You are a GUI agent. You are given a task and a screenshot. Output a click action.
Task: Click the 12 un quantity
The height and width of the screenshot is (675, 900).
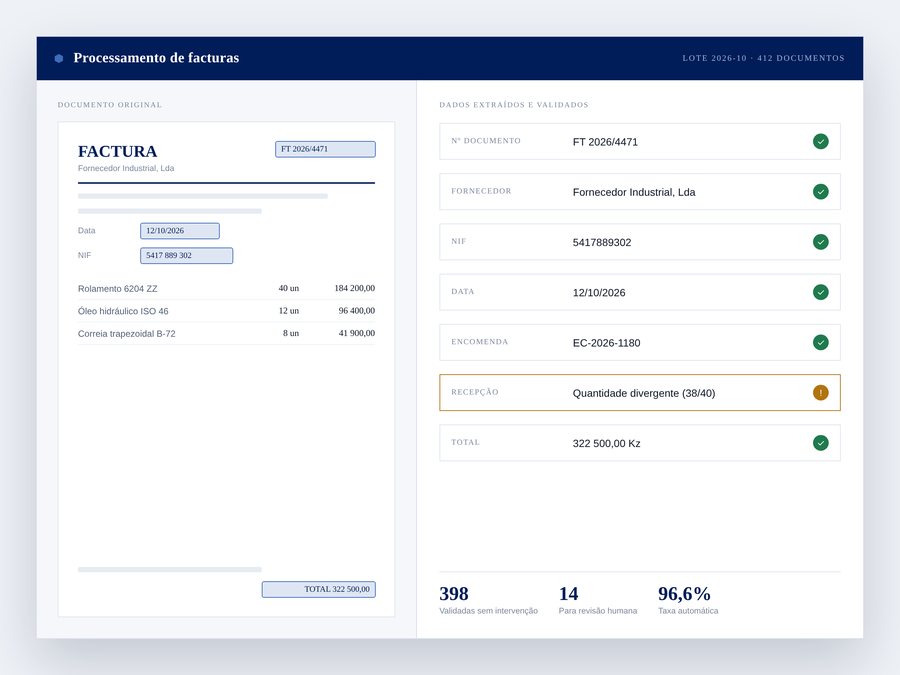tap(289, 311)
